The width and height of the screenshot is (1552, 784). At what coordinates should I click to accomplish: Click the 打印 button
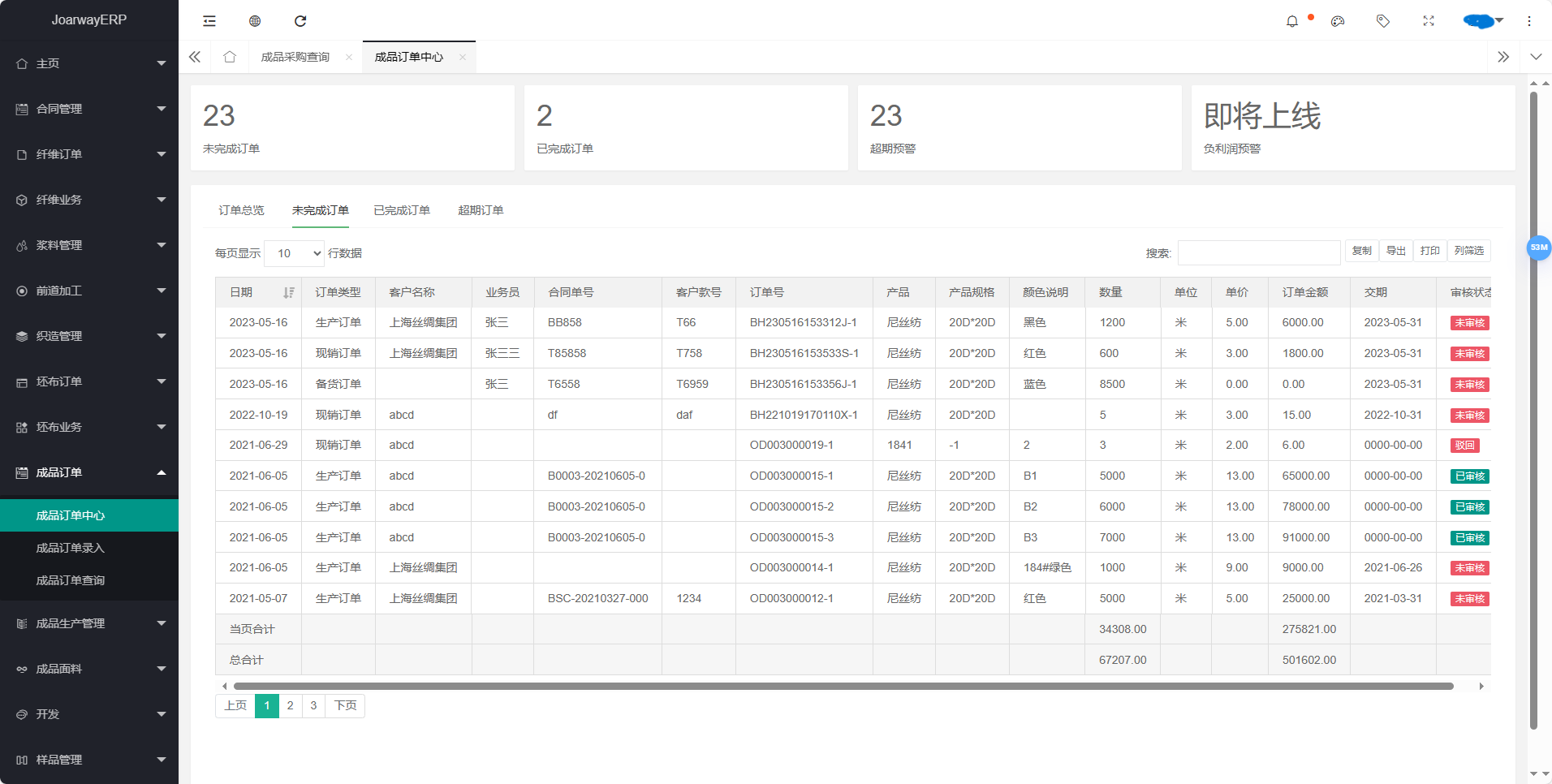(1430, 251)
